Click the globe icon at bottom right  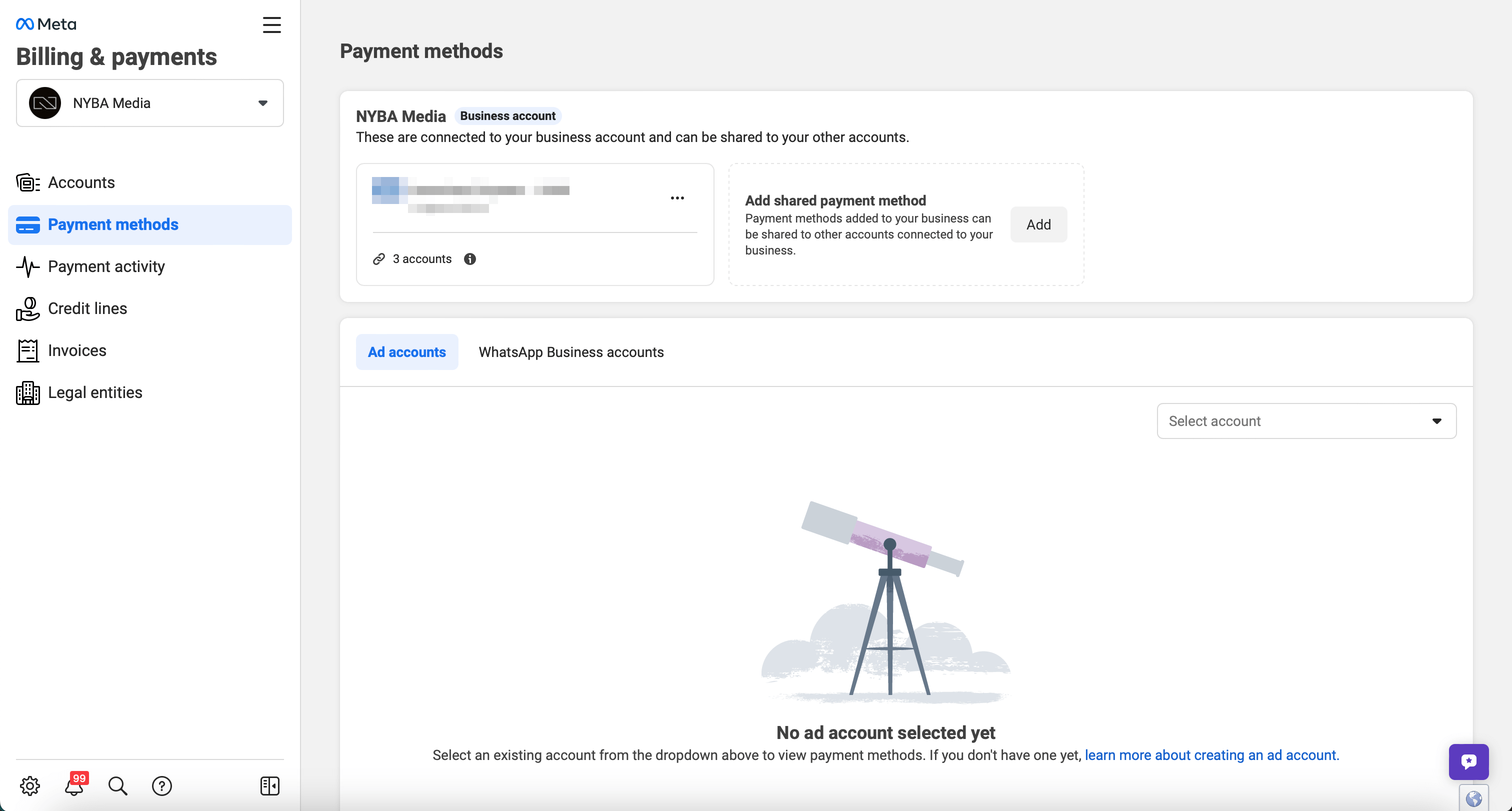click(1474, 798)
